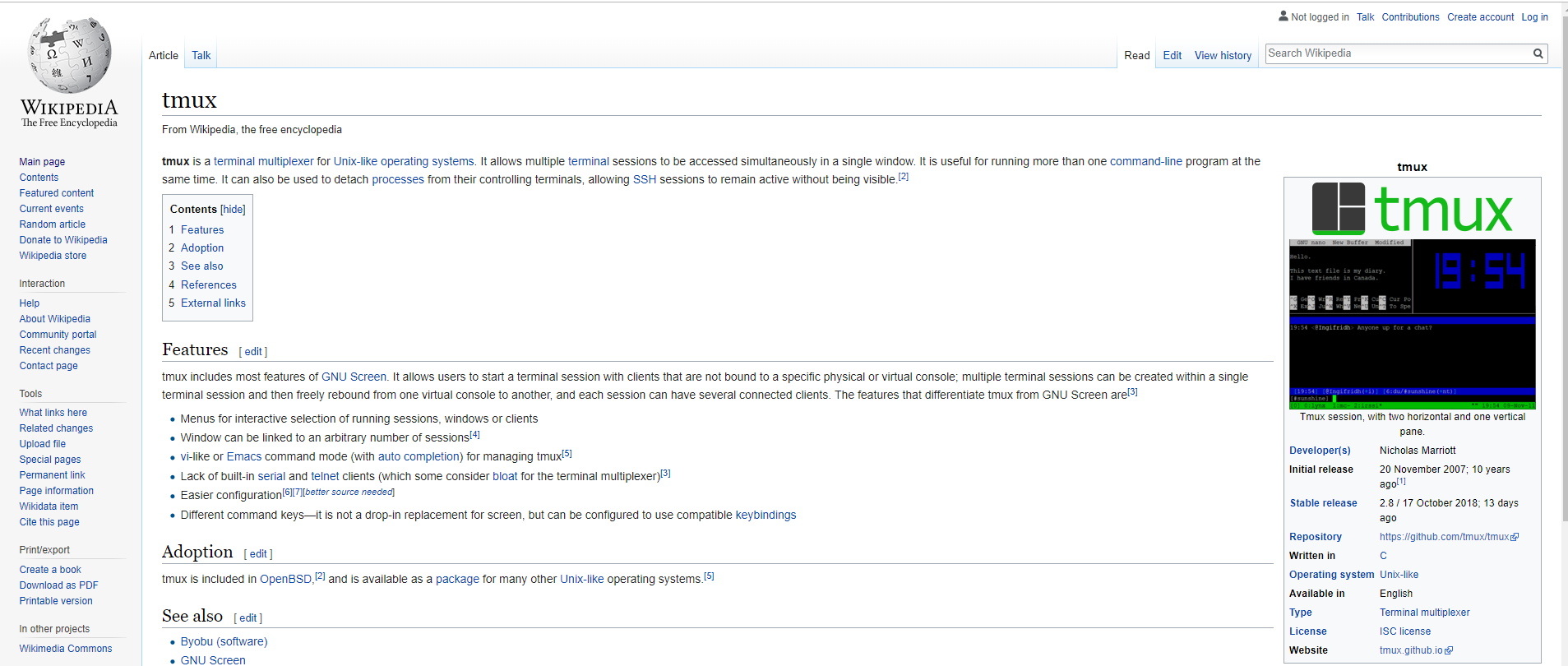Open the View history tab
The image size is (1568, 666).
[1223, 56]
